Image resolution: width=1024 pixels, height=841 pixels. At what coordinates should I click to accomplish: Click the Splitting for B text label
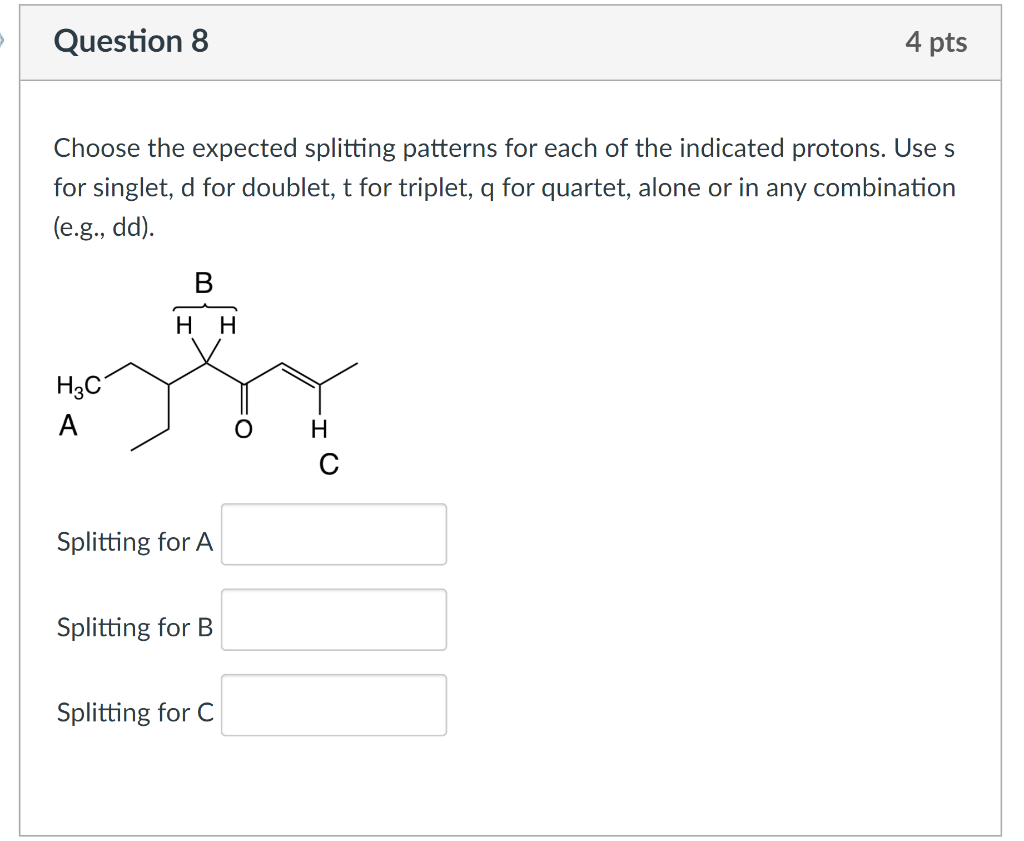(134, 627)
